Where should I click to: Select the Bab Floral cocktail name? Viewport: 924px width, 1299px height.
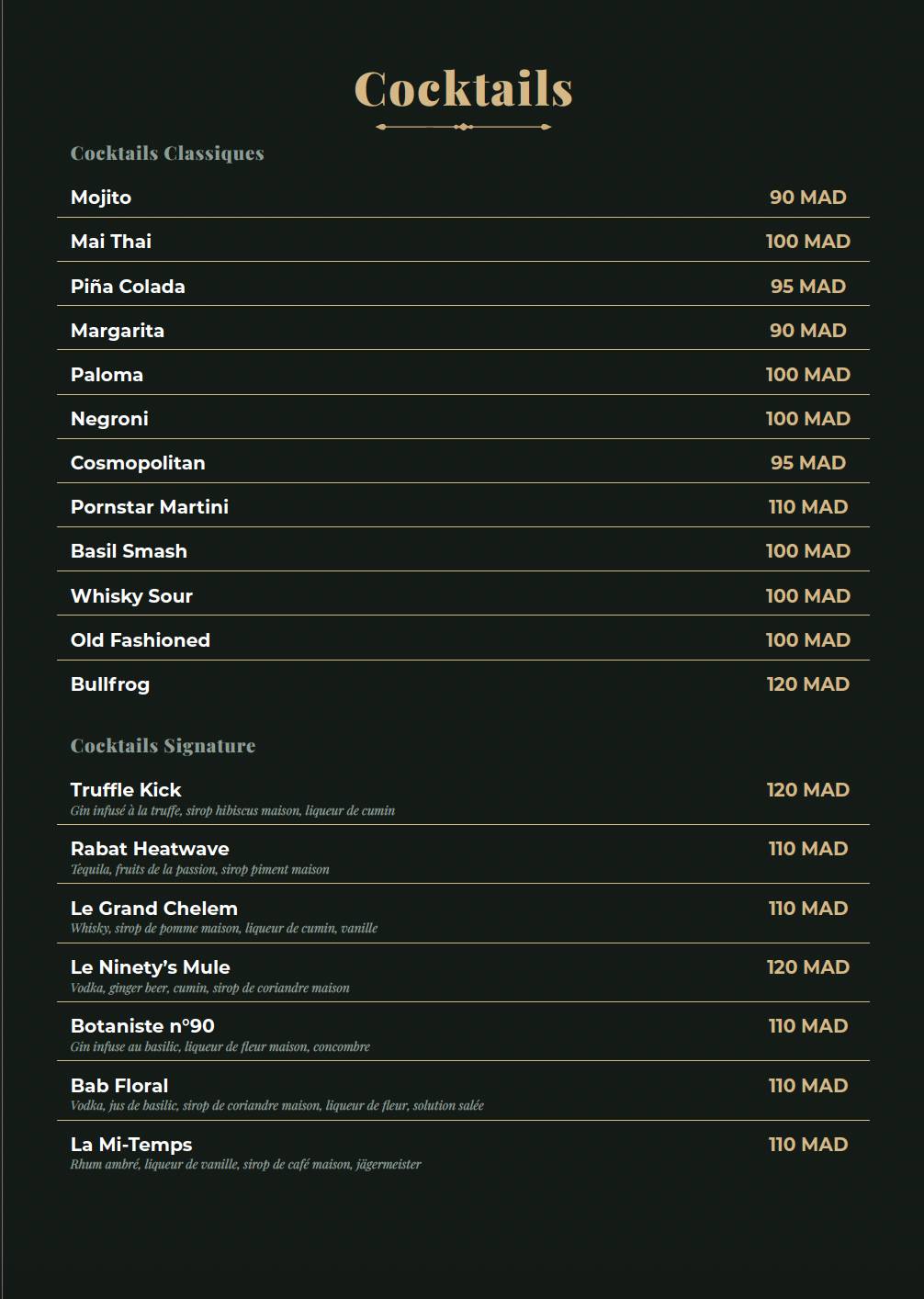click(x=119, y=1086)
